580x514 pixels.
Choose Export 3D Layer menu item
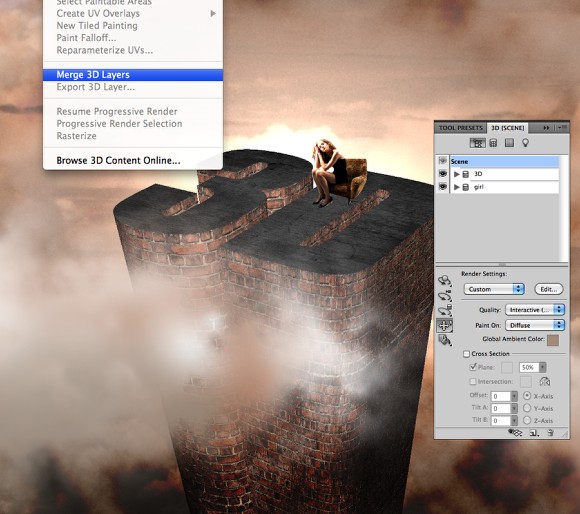(x=133, y=87)
